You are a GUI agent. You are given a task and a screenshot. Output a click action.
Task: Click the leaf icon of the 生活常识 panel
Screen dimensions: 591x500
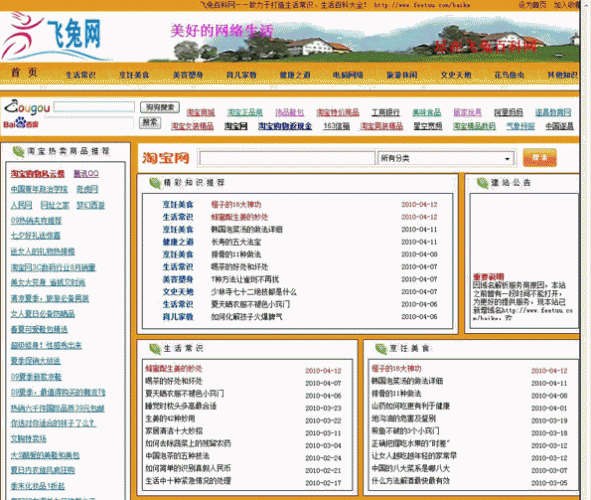point(155,349)
